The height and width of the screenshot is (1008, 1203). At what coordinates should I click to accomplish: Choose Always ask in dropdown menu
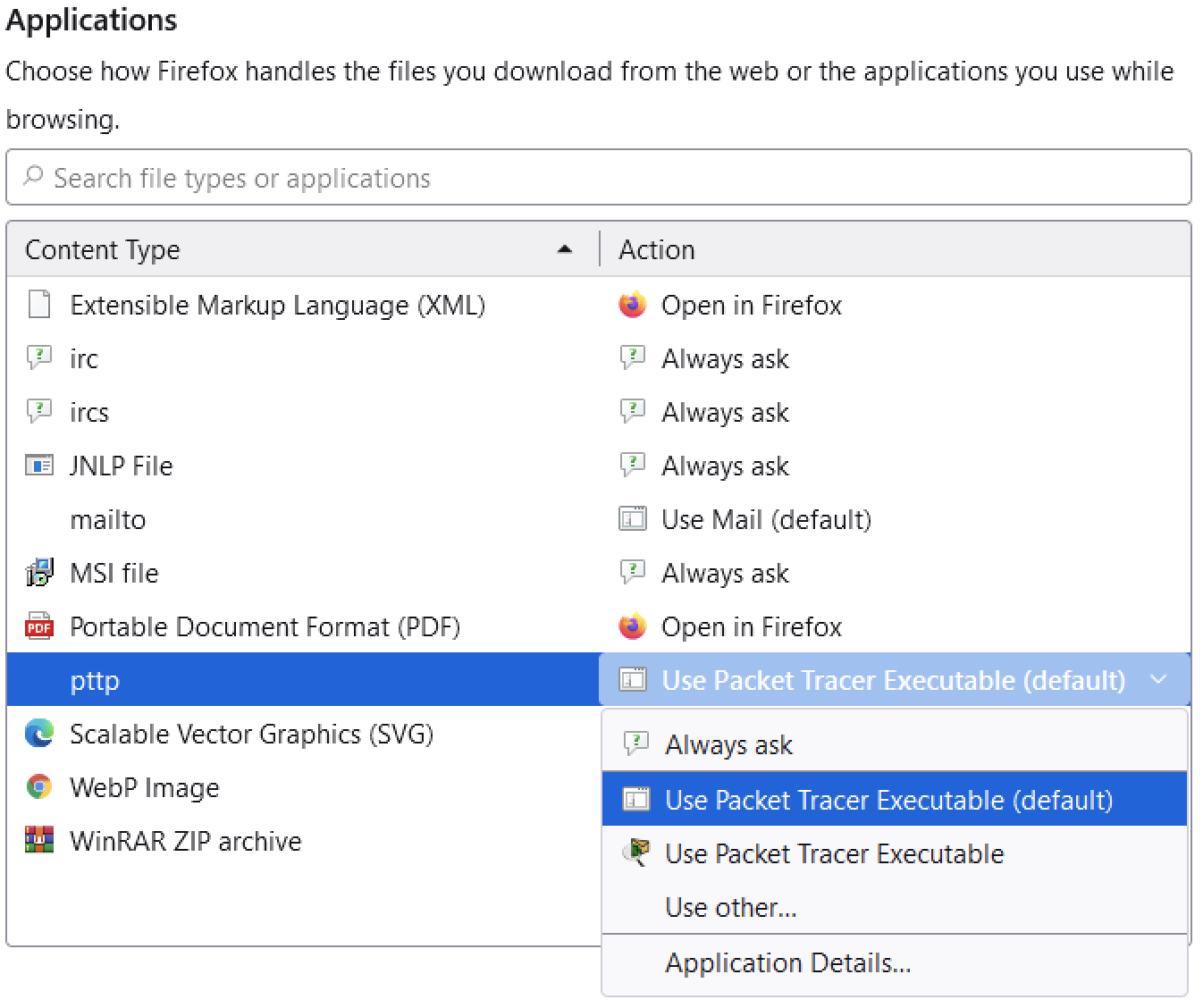[895, 744]
